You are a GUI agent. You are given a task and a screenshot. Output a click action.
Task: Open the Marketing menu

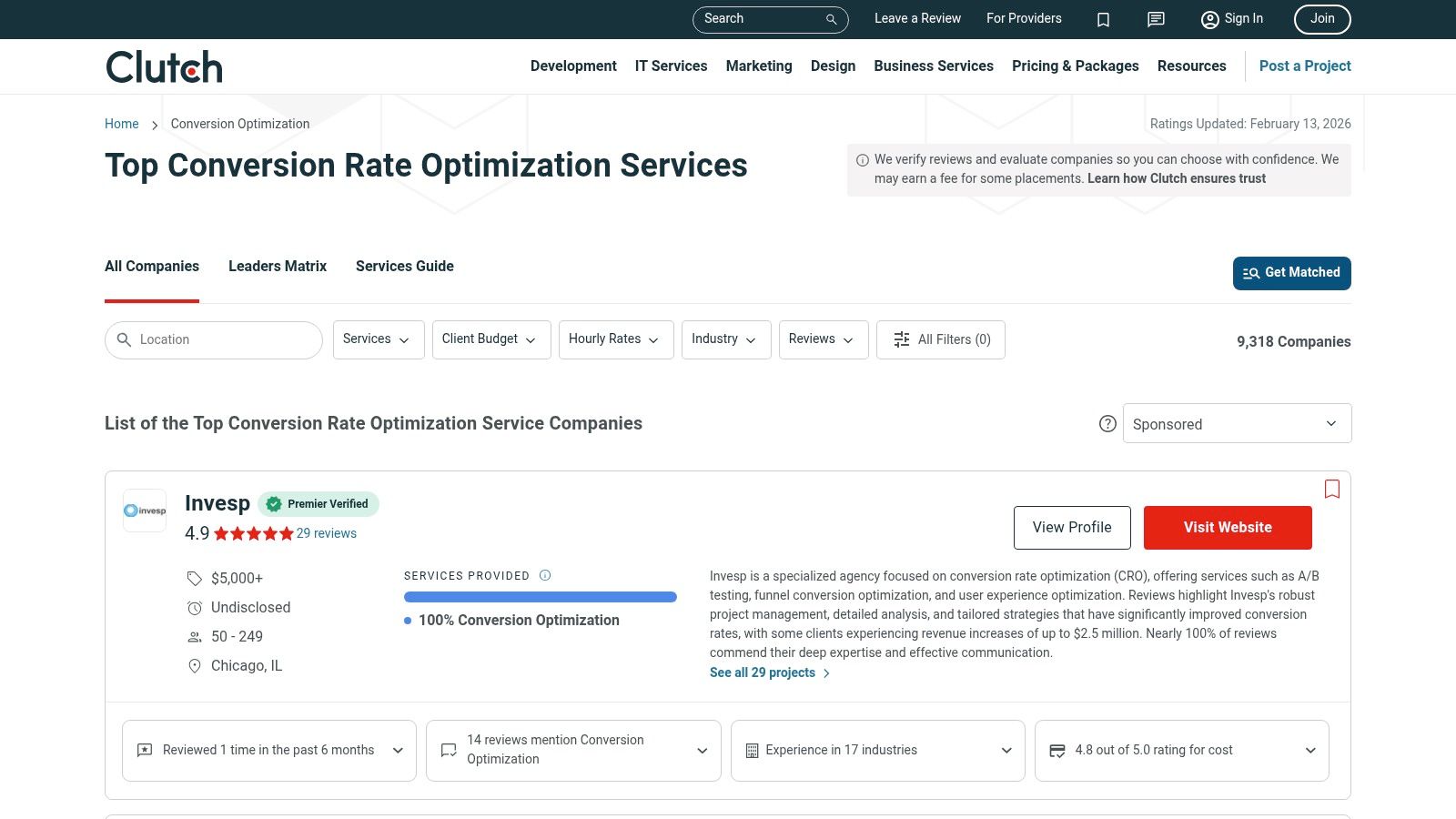point(759,66)
